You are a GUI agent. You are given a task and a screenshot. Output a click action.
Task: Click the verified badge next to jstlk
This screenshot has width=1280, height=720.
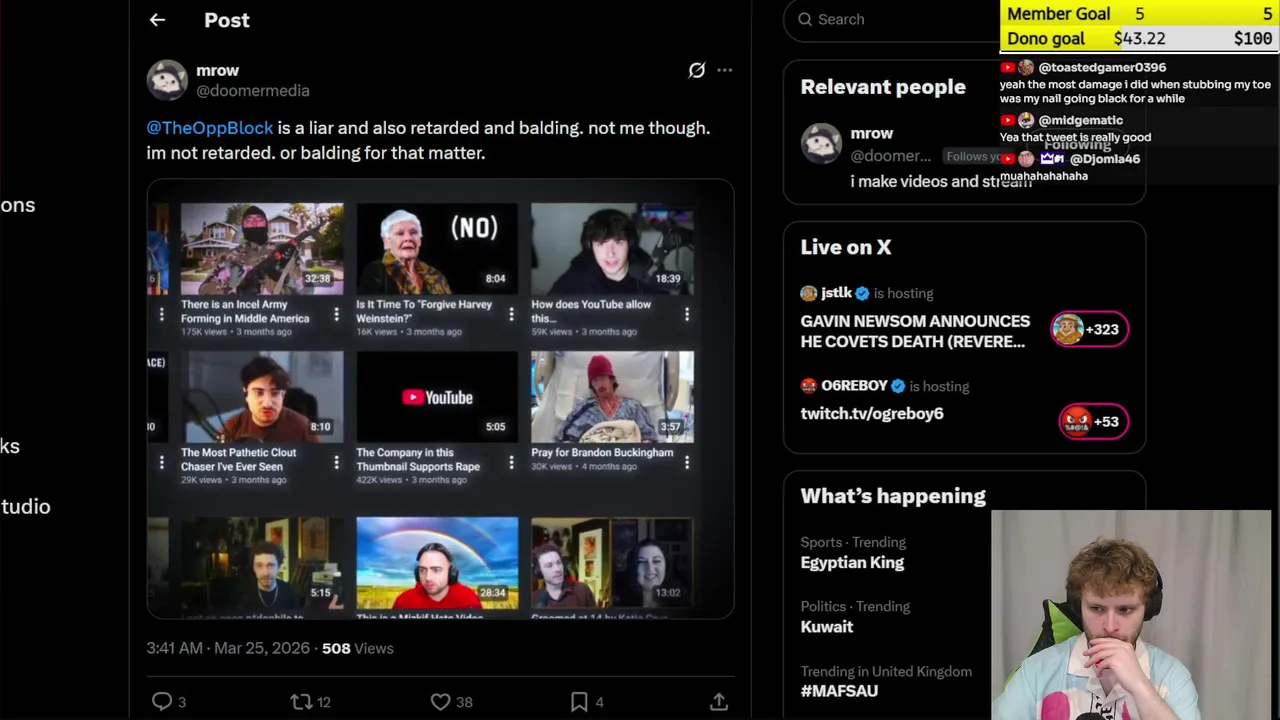(862, 293)
